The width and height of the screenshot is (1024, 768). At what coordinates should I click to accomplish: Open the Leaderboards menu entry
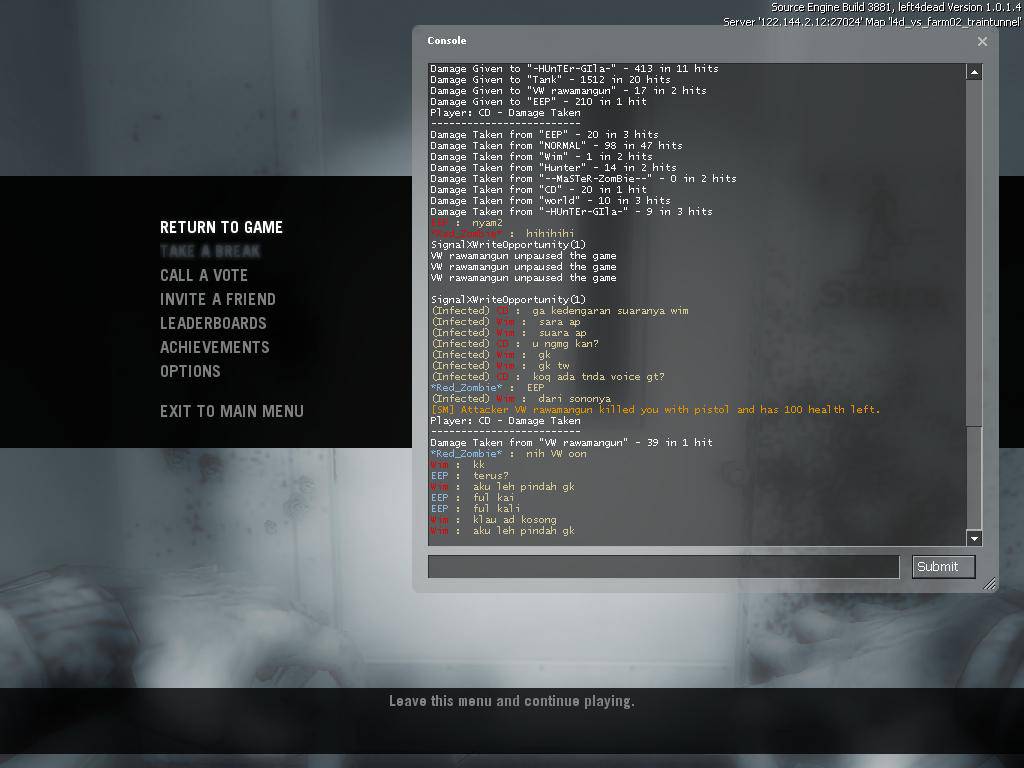(213, 323)
